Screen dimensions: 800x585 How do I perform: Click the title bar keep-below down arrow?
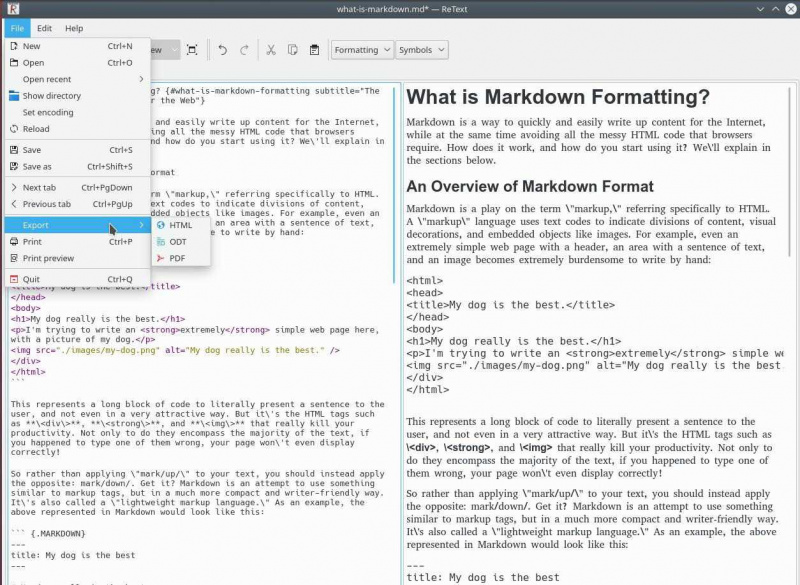click(x=760, y=9)
